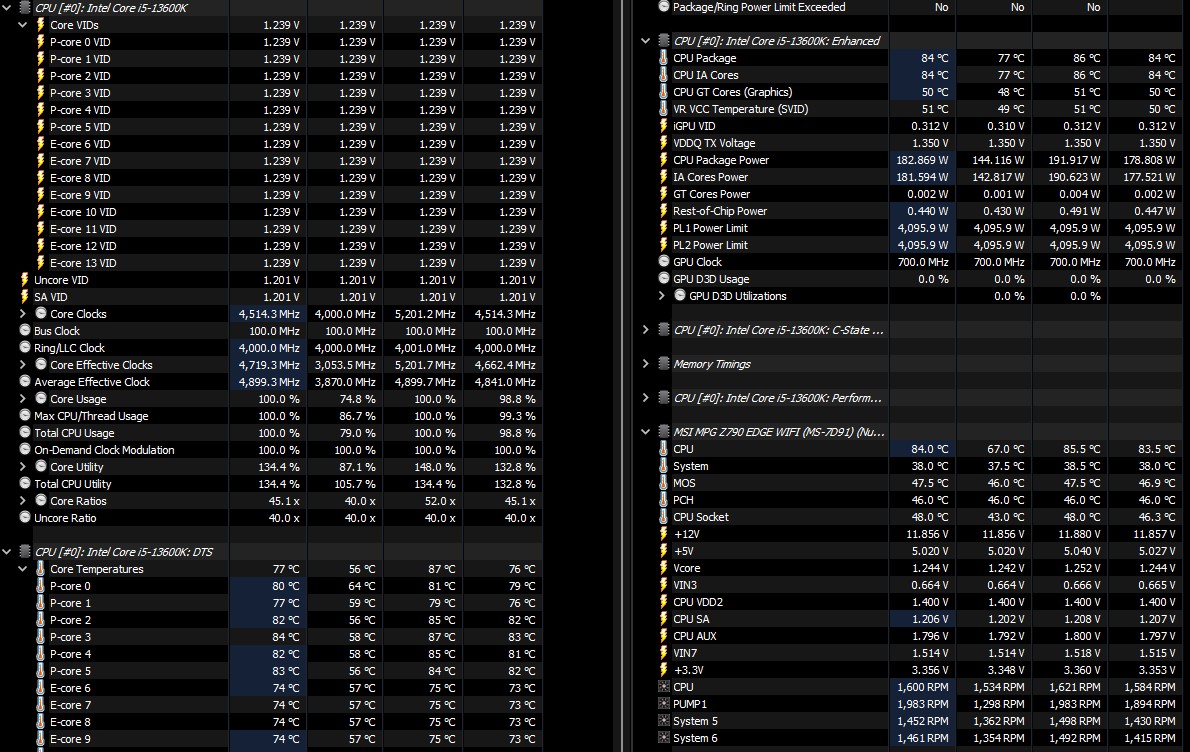Collapse the Core Temperatures group

click(23, 568)
